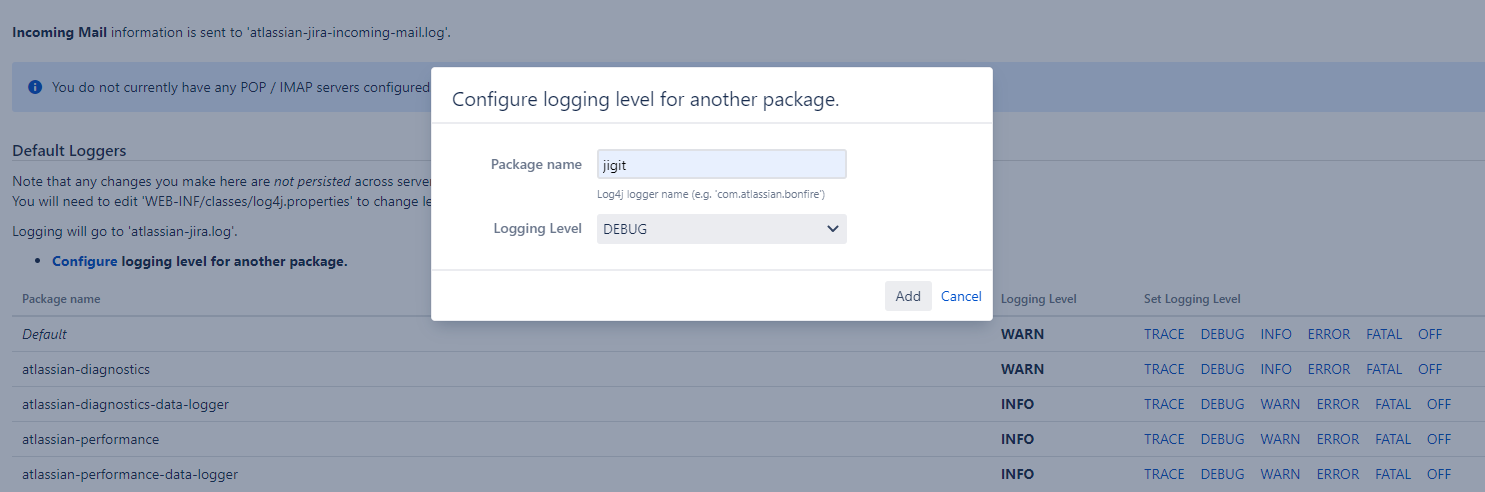The image size is (1485, 492).
Task: Open the Logging Level dropdown
Action: point(721,229)
